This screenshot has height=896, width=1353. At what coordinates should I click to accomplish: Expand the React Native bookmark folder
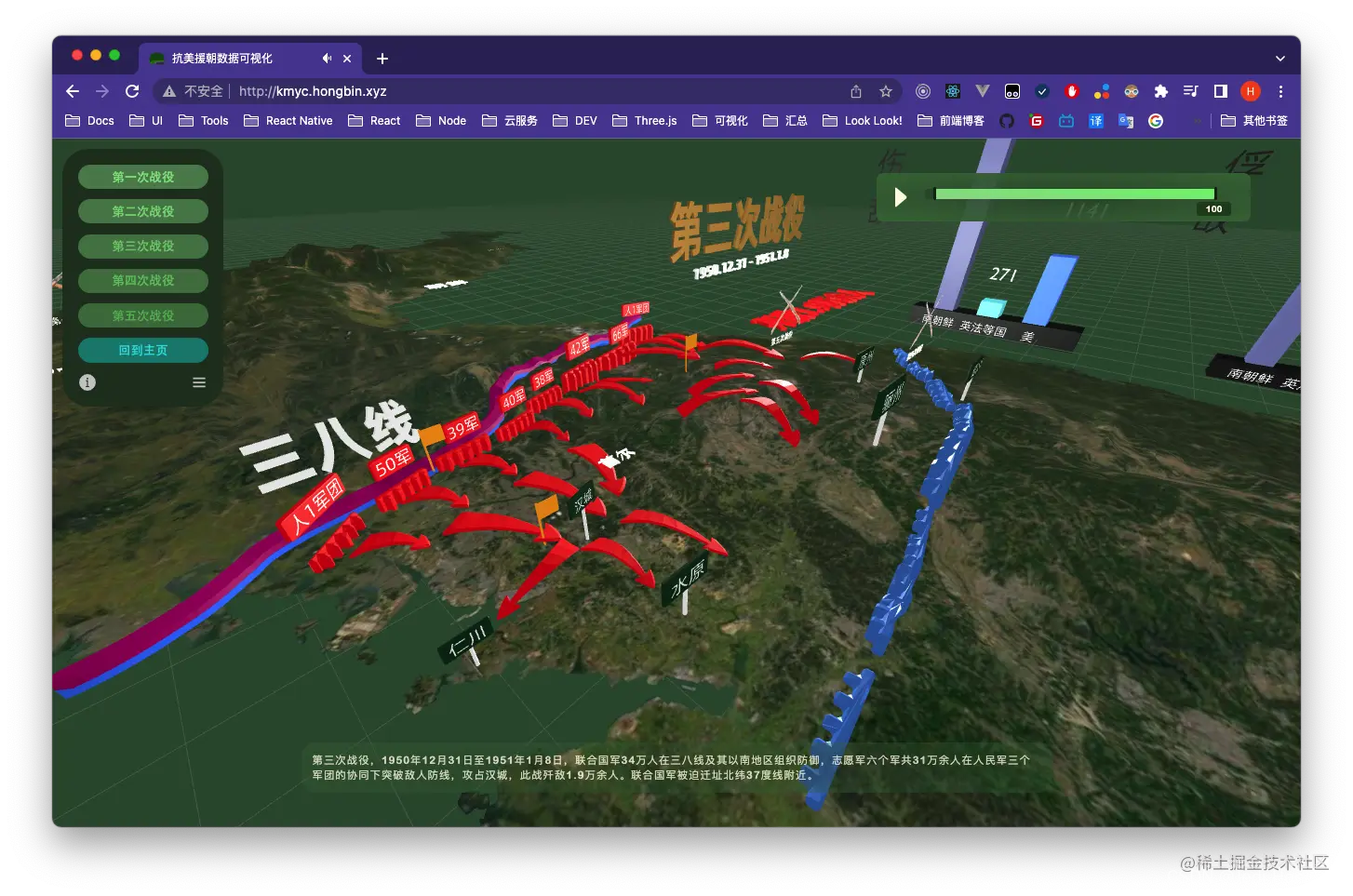pyautogui.click(x=288, y=121)
